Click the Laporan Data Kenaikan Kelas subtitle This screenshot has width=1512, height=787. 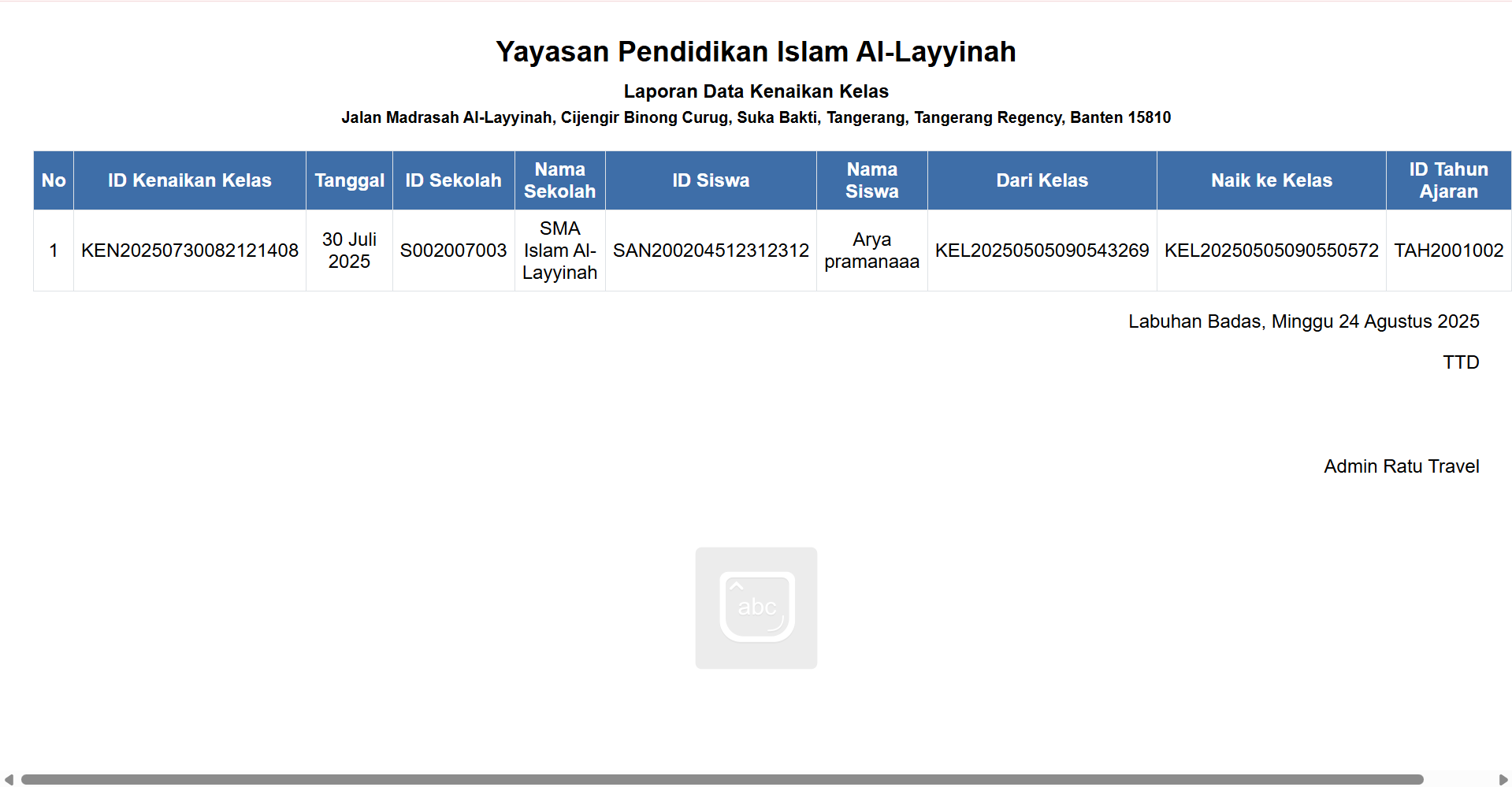756,91
